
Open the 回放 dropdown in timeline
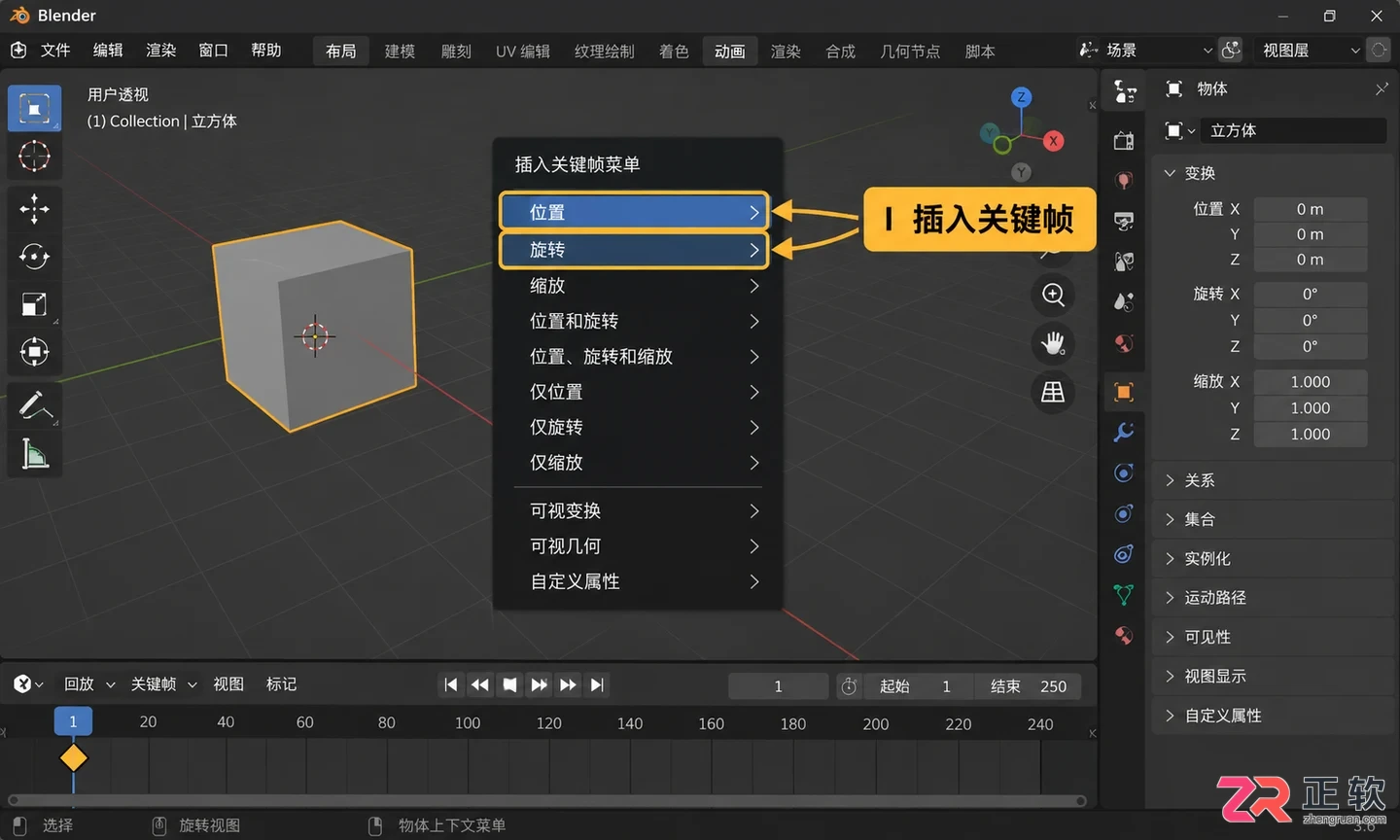pyautogui.click(x=88, y=684)
